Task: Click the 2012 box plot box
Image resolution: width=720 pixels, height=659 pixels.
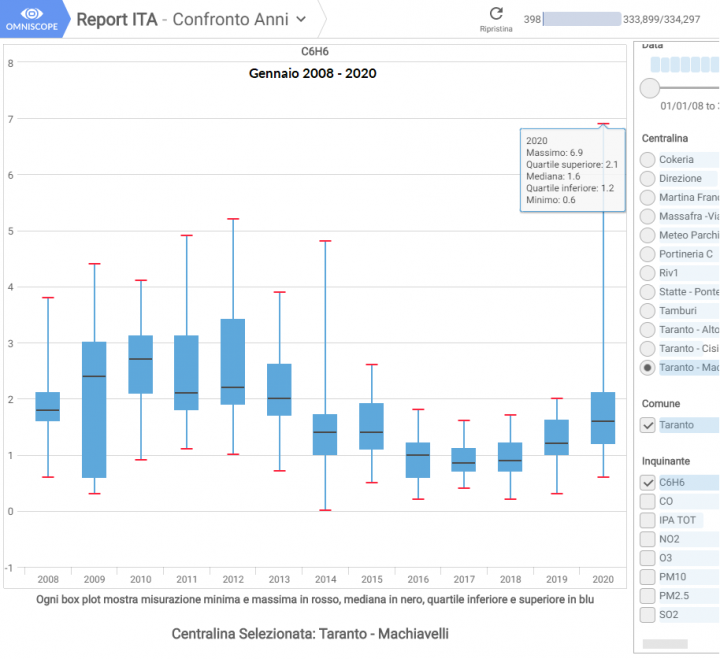Action: click(x=232, y=361)
